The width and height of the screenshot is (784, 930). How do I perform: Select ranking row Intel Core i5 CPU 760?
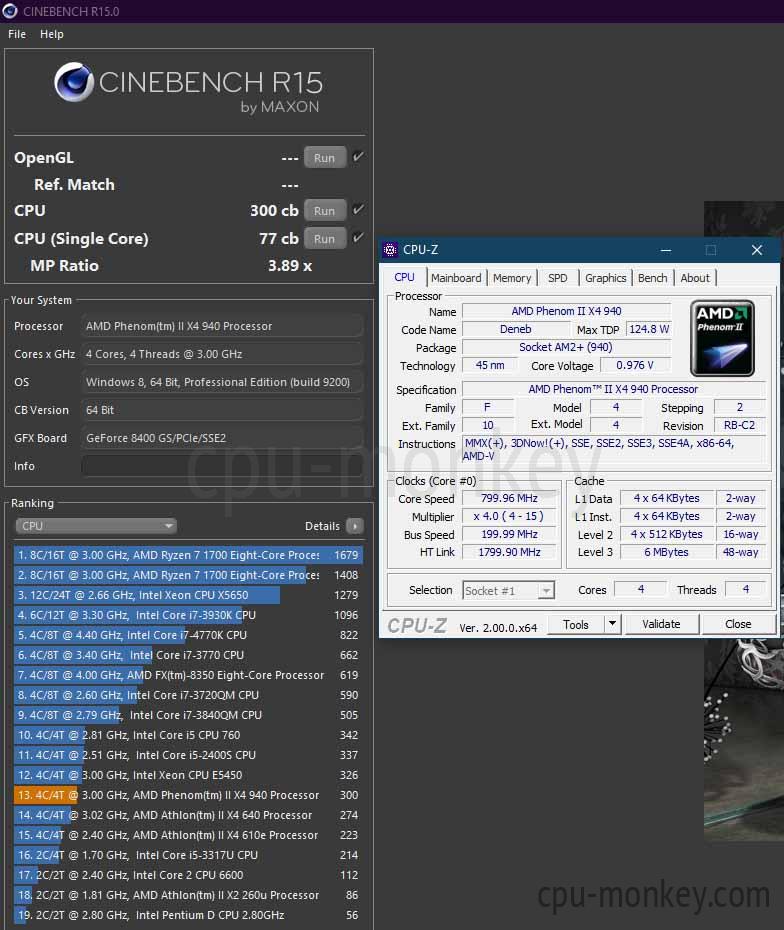pos(188,735)
